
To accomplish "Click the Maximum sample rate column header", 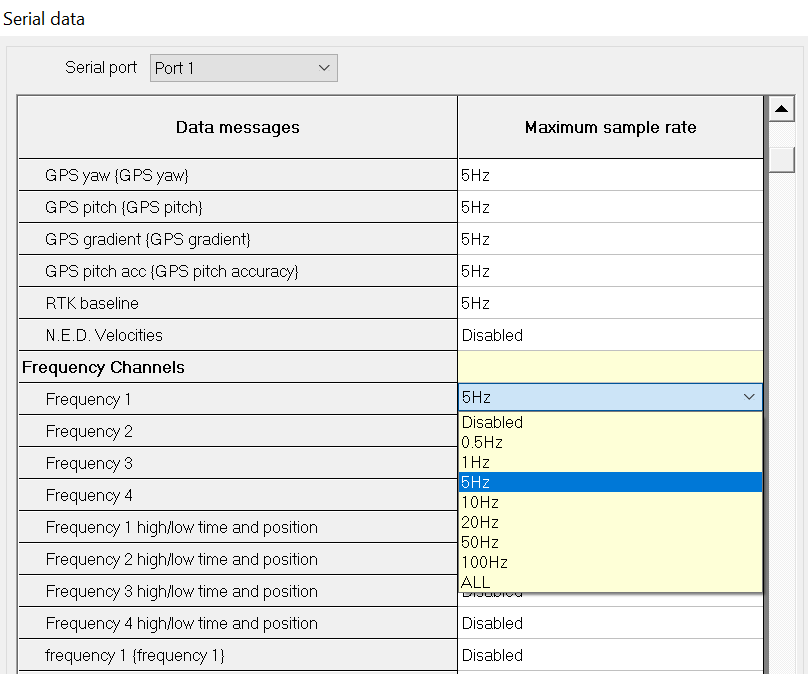I will [610, 127].
